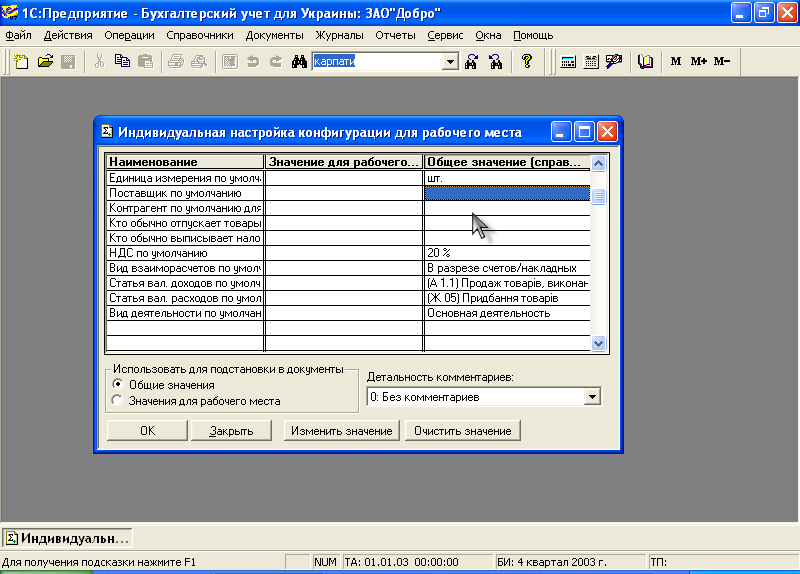Expand the search text dropdown arrow
The image size is (800, 574).
pyautogui.click(x=449, y=62)
